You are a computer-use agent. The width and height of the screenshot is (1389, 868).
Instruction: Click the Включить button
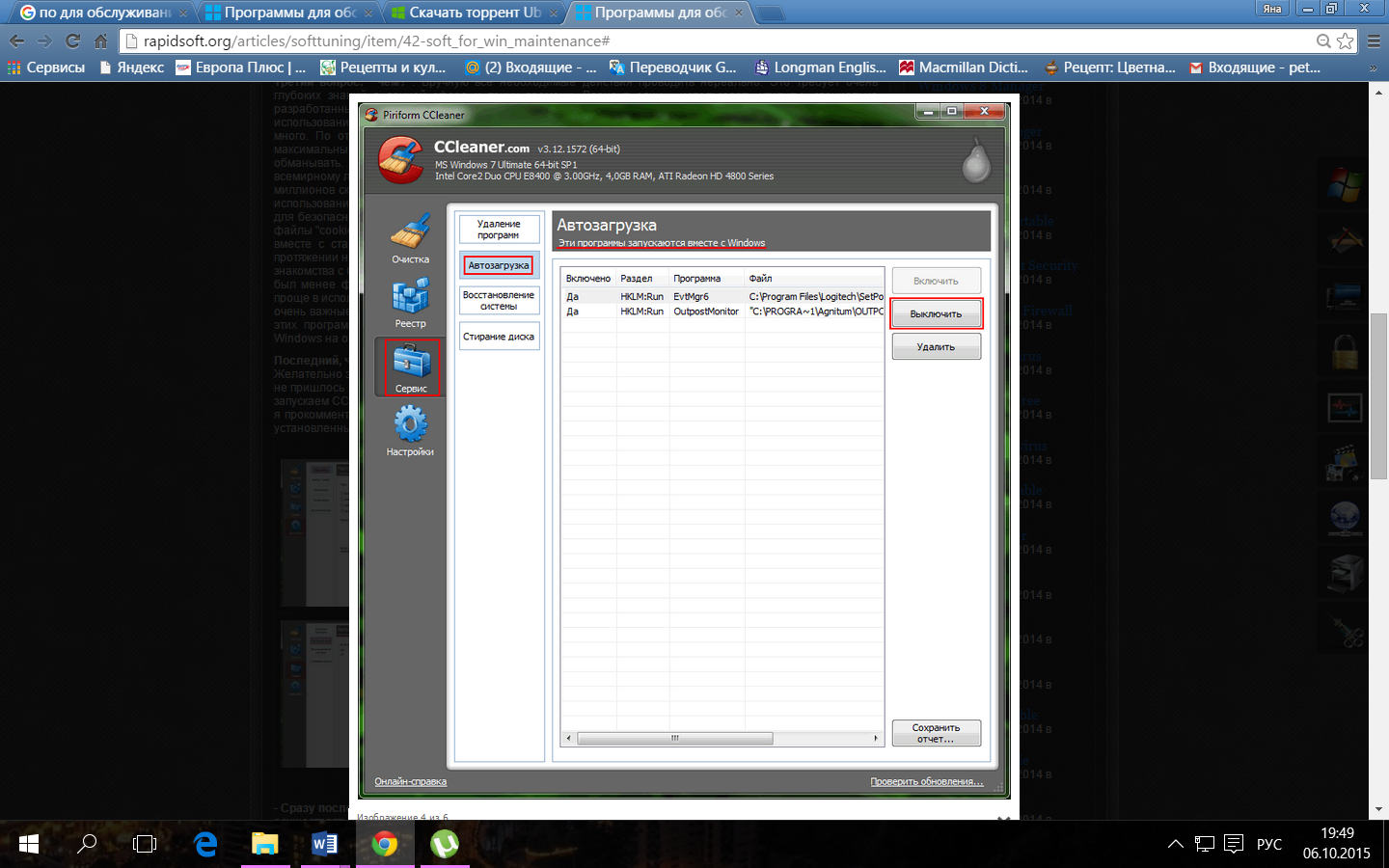coord(936,281)
